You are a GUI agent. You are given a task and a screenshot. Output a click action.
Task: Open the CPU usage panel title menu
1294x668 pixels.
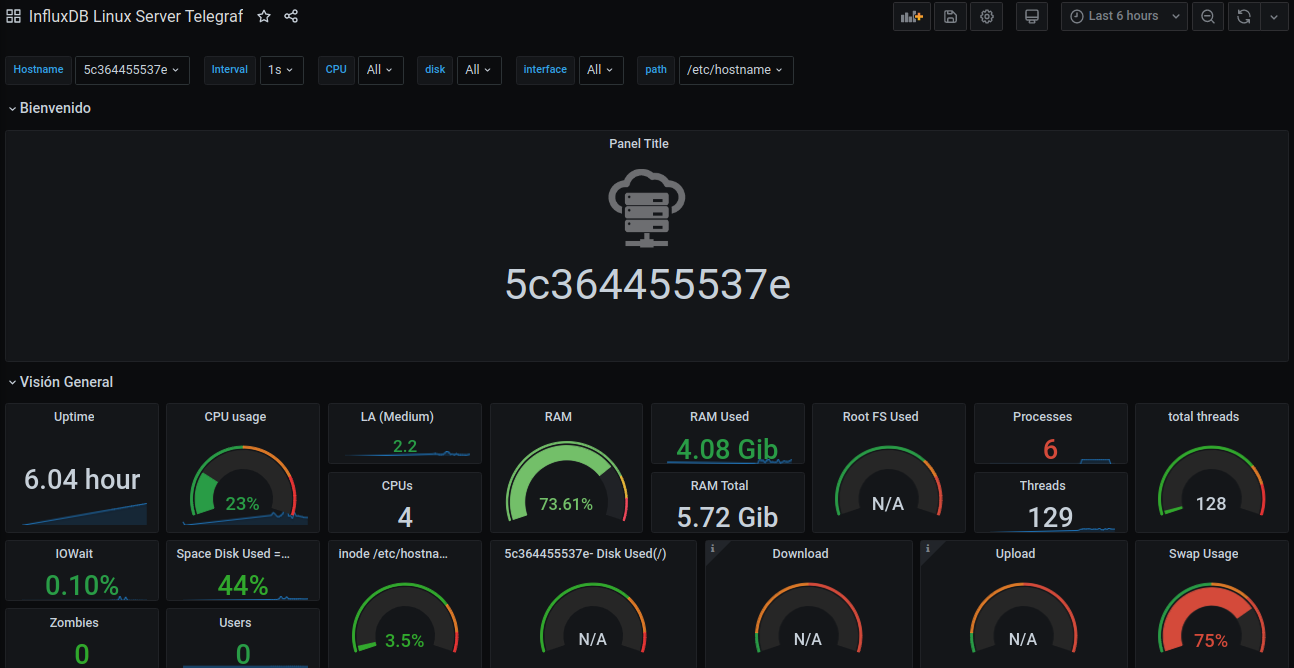click(x=235, y=417)
